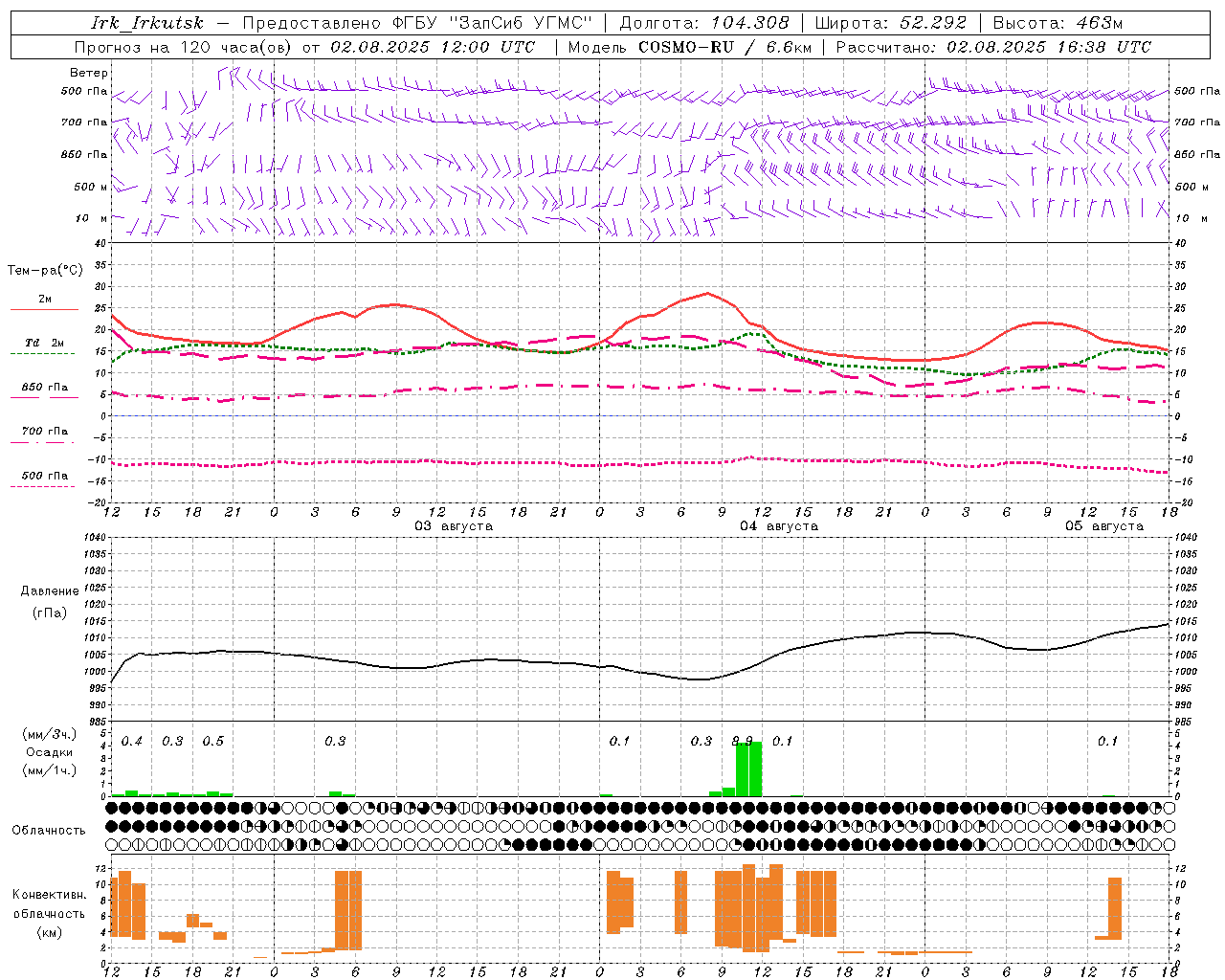Click the '10 м' label on left wind axis
This screenshot has height=980, width=1225.
point(92,219)
